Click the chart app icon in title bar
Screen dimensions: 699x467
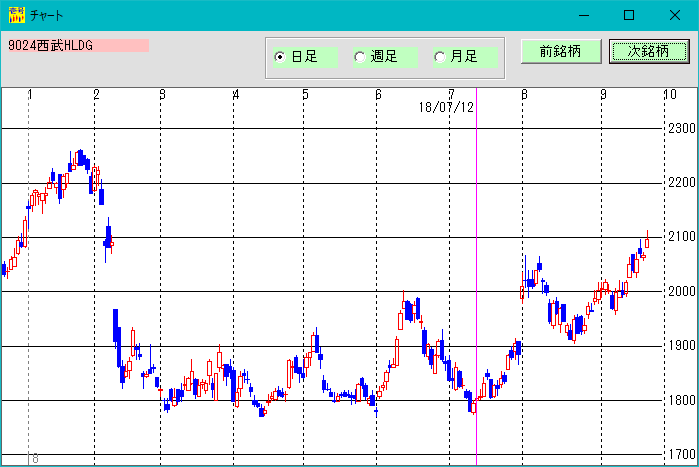pos(16,15)
